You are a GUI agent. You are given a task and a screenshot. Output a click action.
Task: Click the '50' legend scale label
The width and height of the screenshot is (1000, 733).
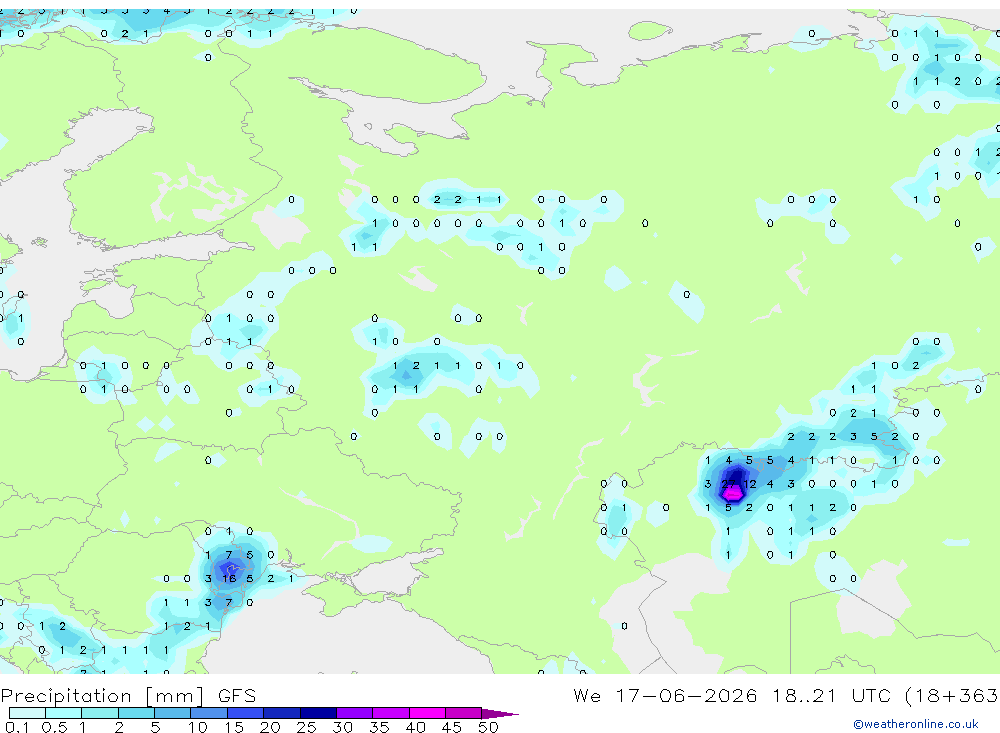(488, 727)
